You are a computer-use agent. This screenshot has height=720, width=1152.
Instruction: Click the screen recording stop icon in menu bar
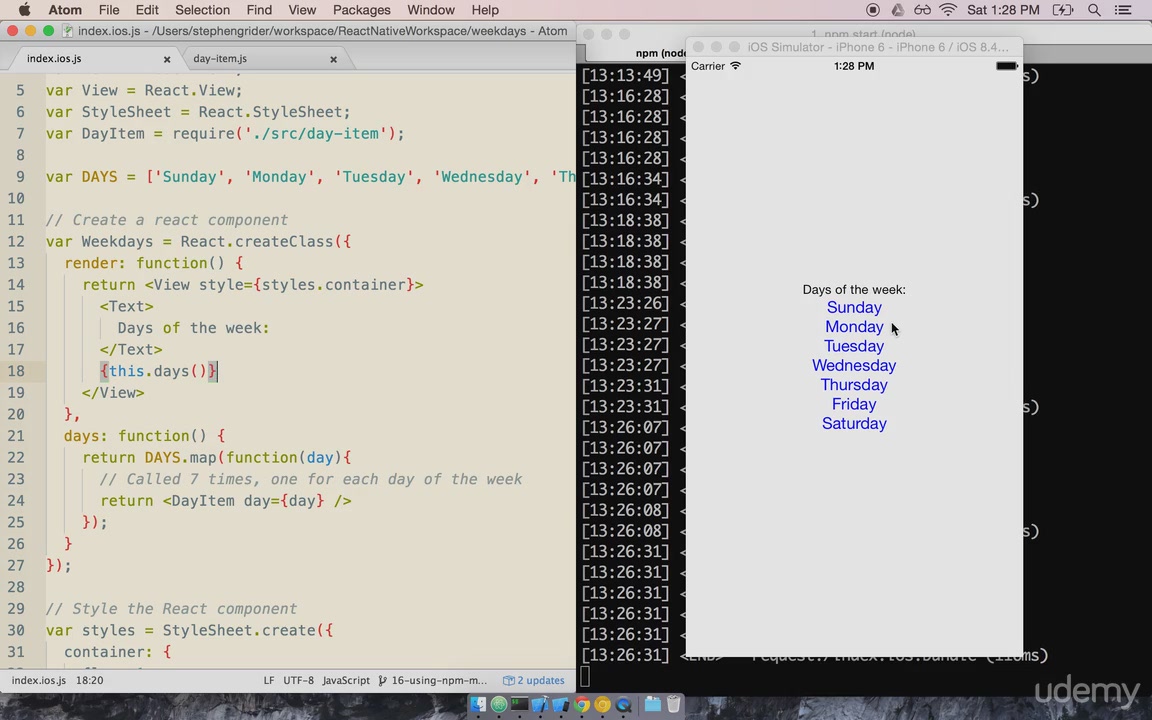873,10
